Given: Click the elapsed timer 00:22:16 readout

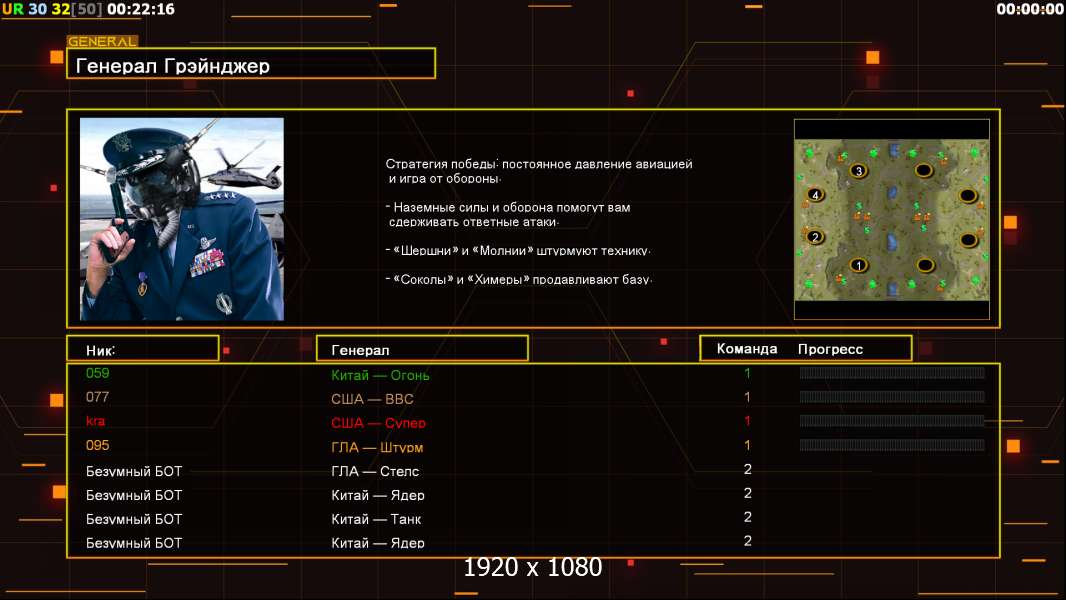Looking at the screenshot, I should pyautogui.click(x=141, y=9).
